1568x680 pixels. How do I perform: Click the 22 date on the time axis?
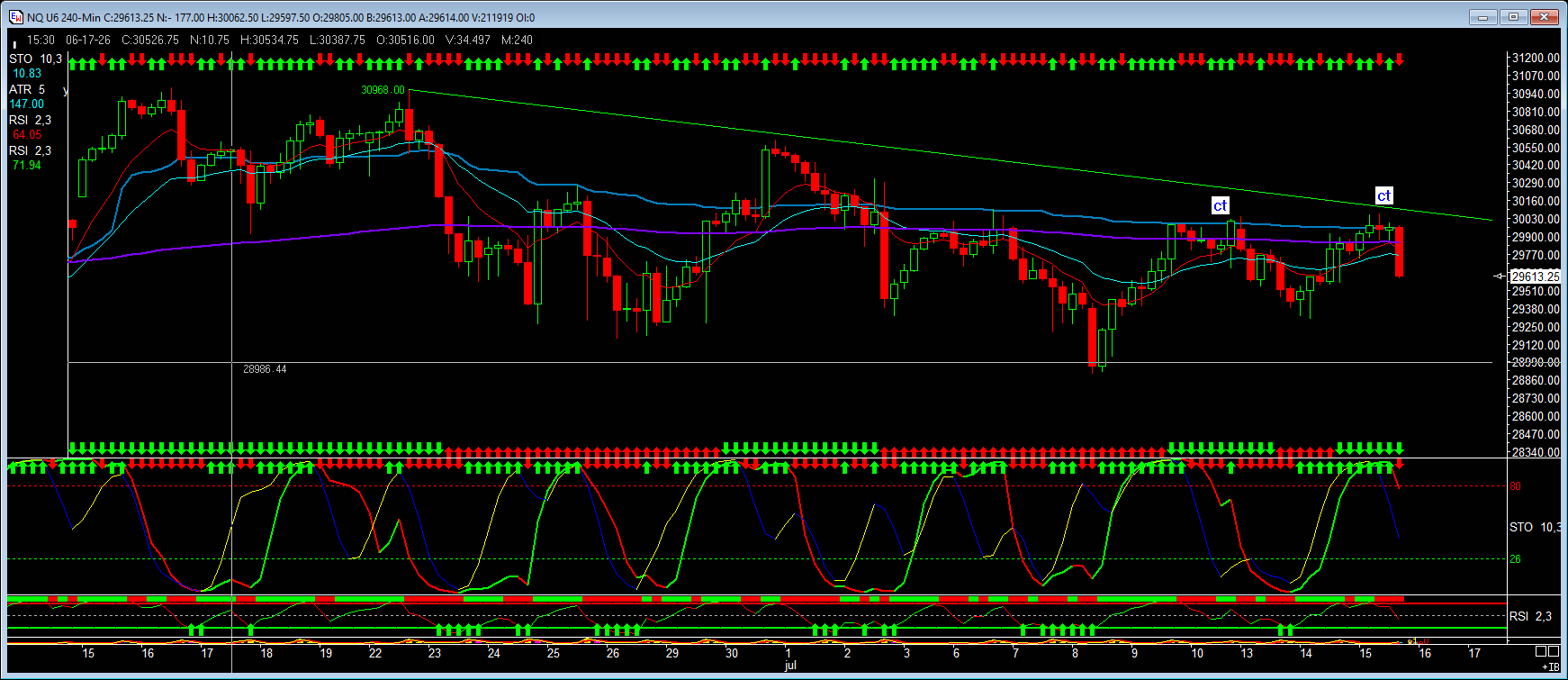click(x=375, y=653)
